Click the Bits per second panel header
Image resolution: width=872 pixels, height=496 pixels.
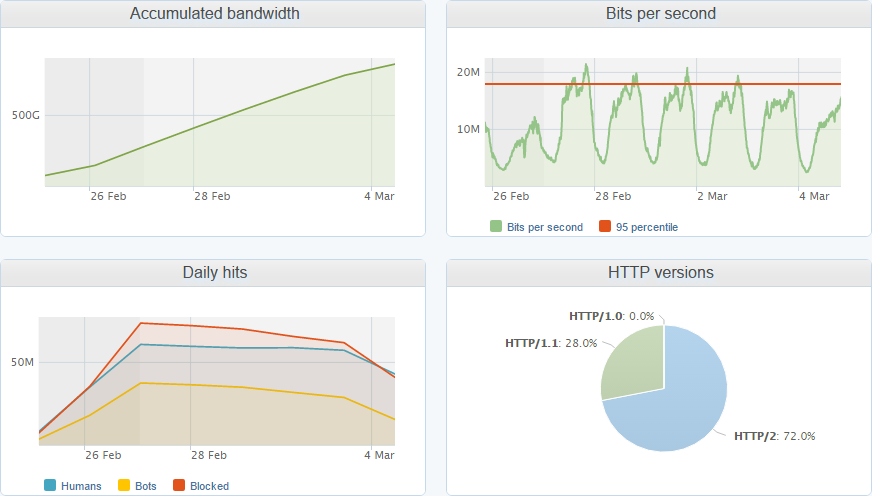660,14
